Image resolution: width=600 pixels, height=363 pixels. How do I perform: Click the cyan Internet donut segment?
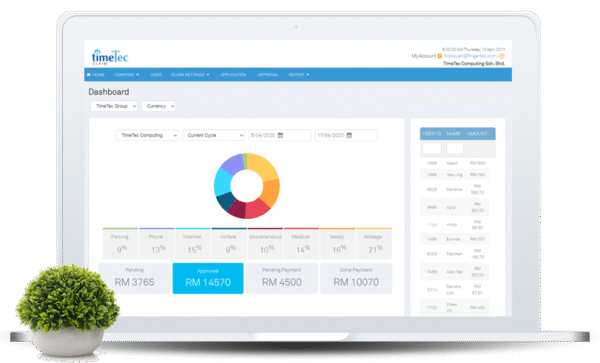222,182
